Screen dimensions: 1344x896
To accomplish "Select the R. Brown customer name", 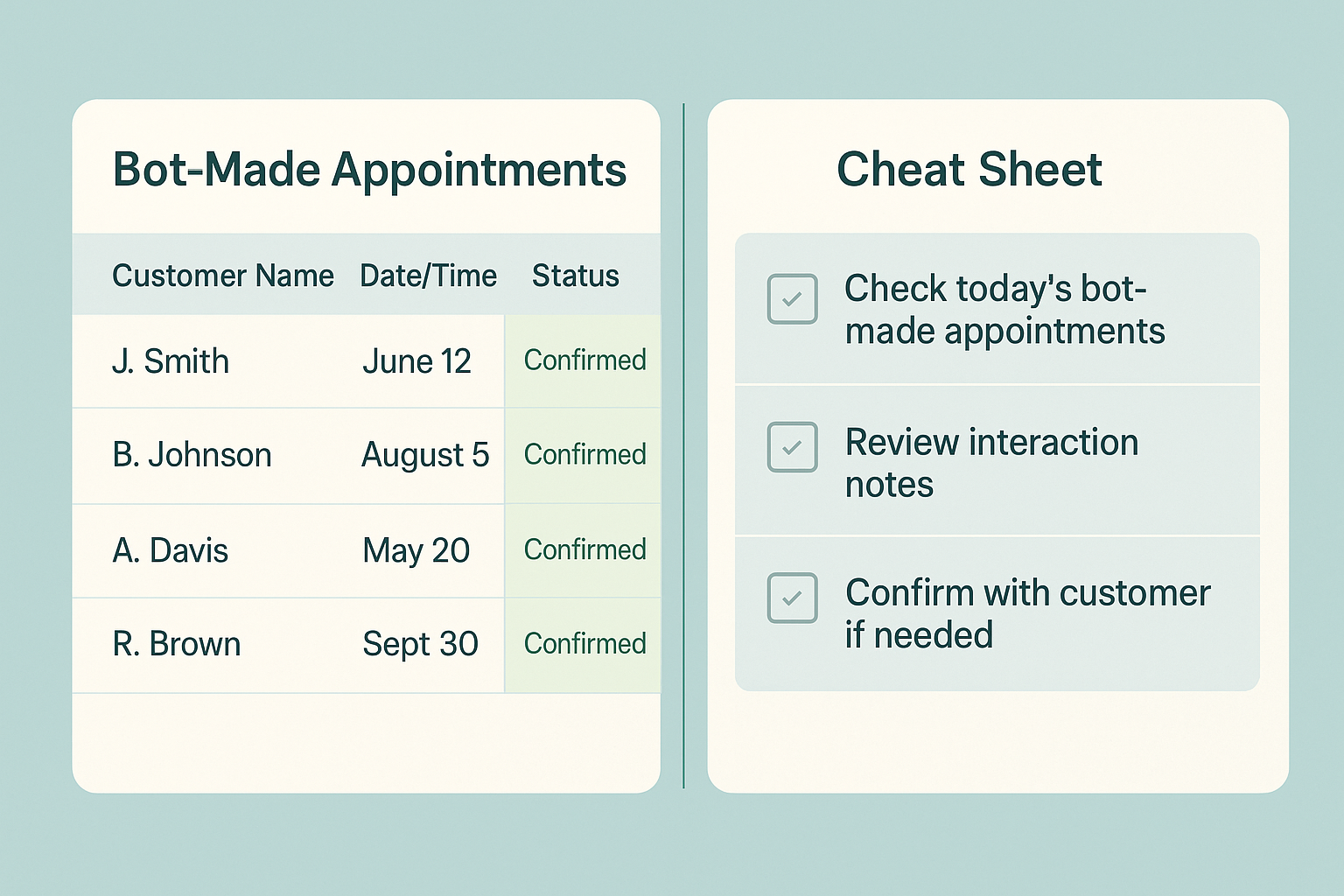I will coord(177,644).
